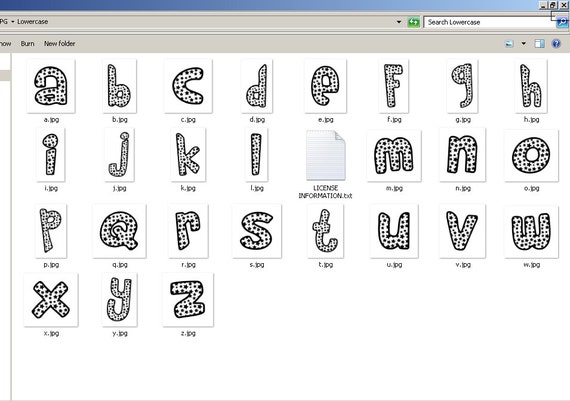Select the LICENSE INFORMATION.txt file icon
The image size is (570, 401).
325,155
